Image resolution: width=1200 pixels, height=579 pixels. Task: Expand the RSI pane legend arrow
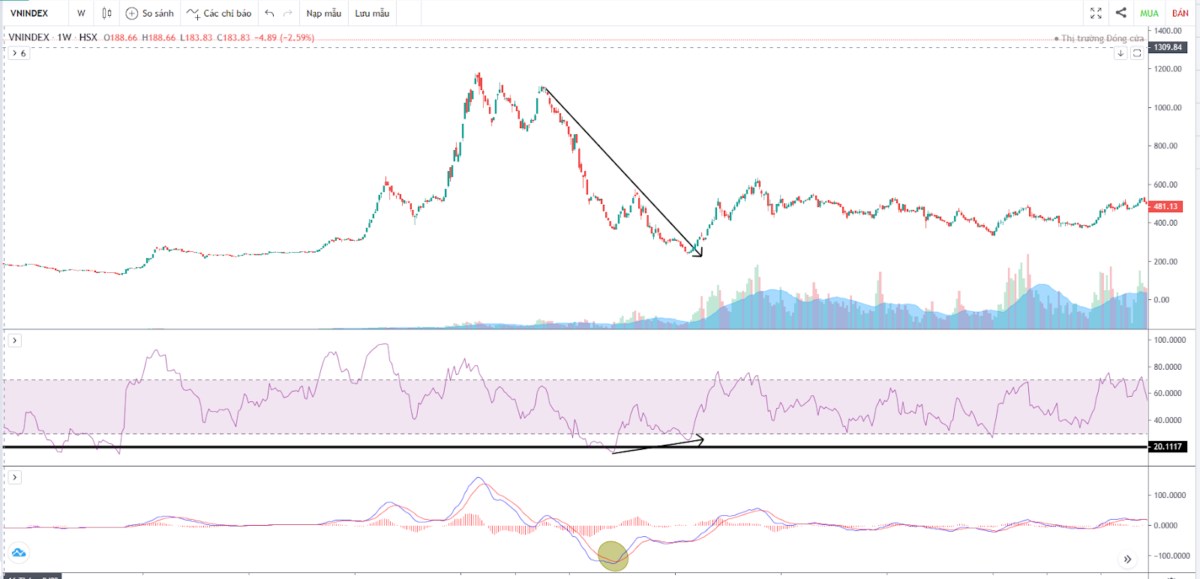click(15, 341)
